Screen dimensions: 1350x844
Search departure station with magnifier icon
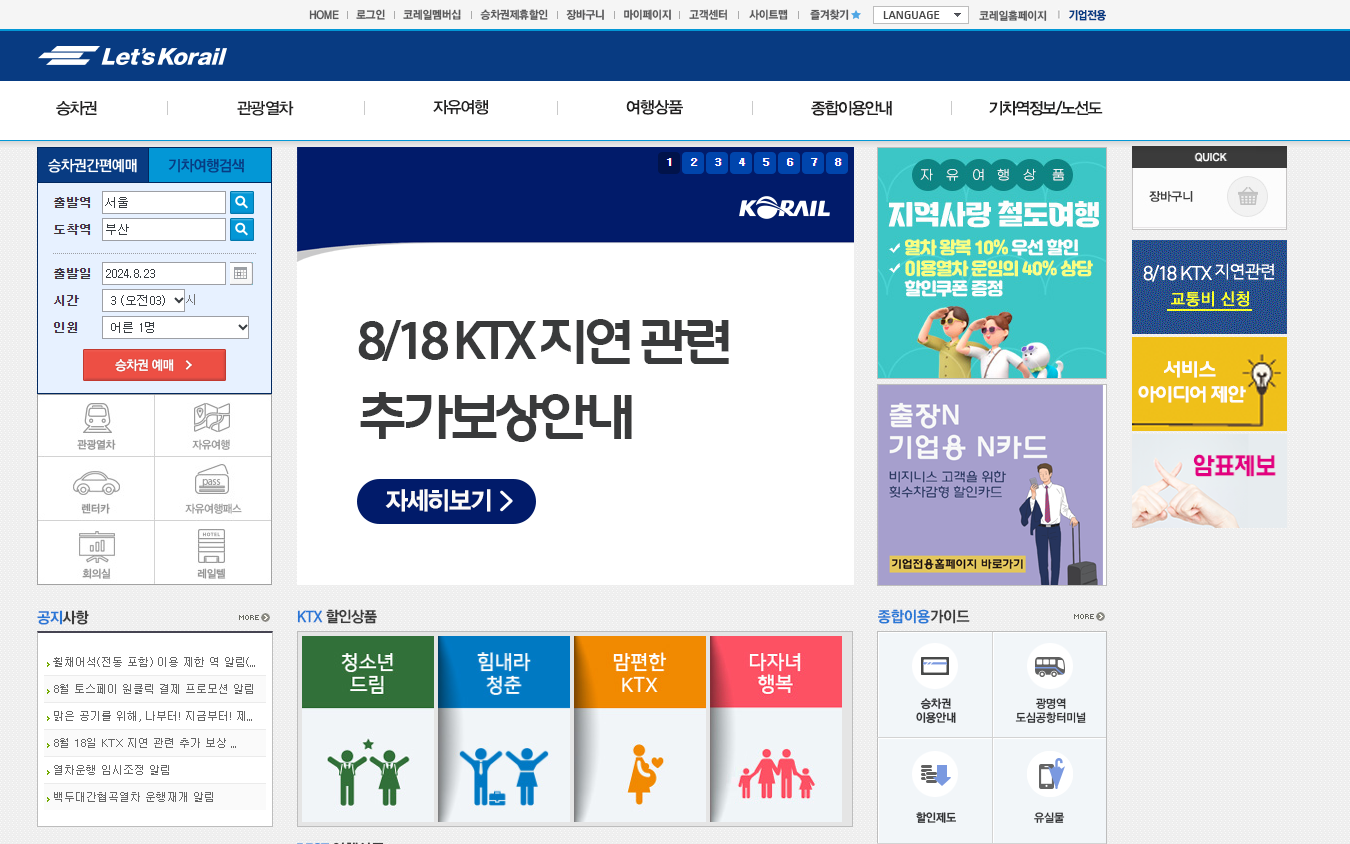tap(242, 203)
